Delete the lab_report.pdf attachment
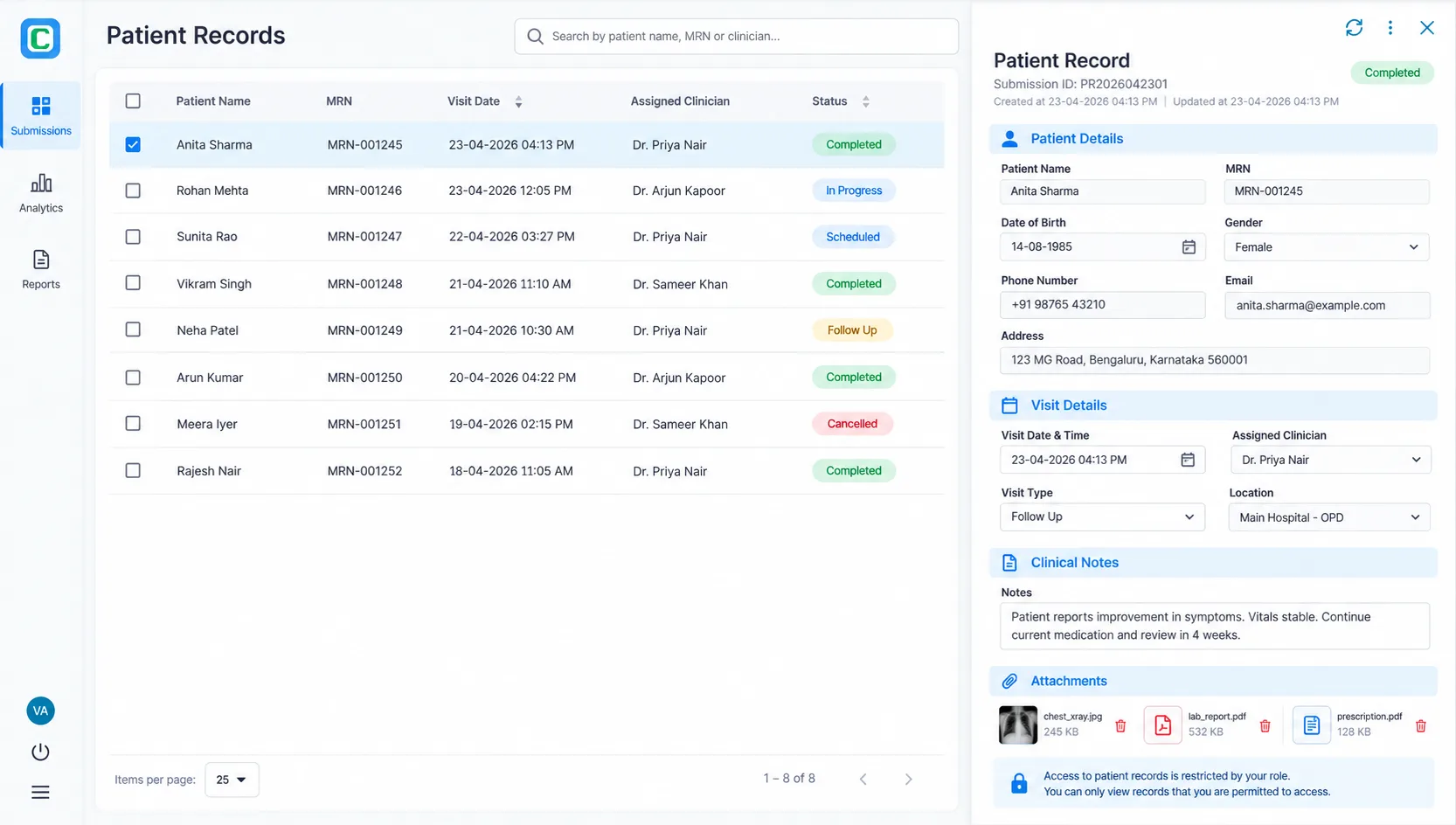Viewport: 1456px width, 825px height. click(1265, 725)
